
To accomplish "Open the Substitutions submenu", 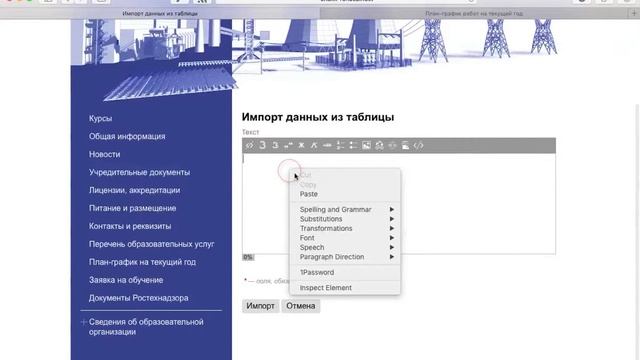I will tap(345, 219).
